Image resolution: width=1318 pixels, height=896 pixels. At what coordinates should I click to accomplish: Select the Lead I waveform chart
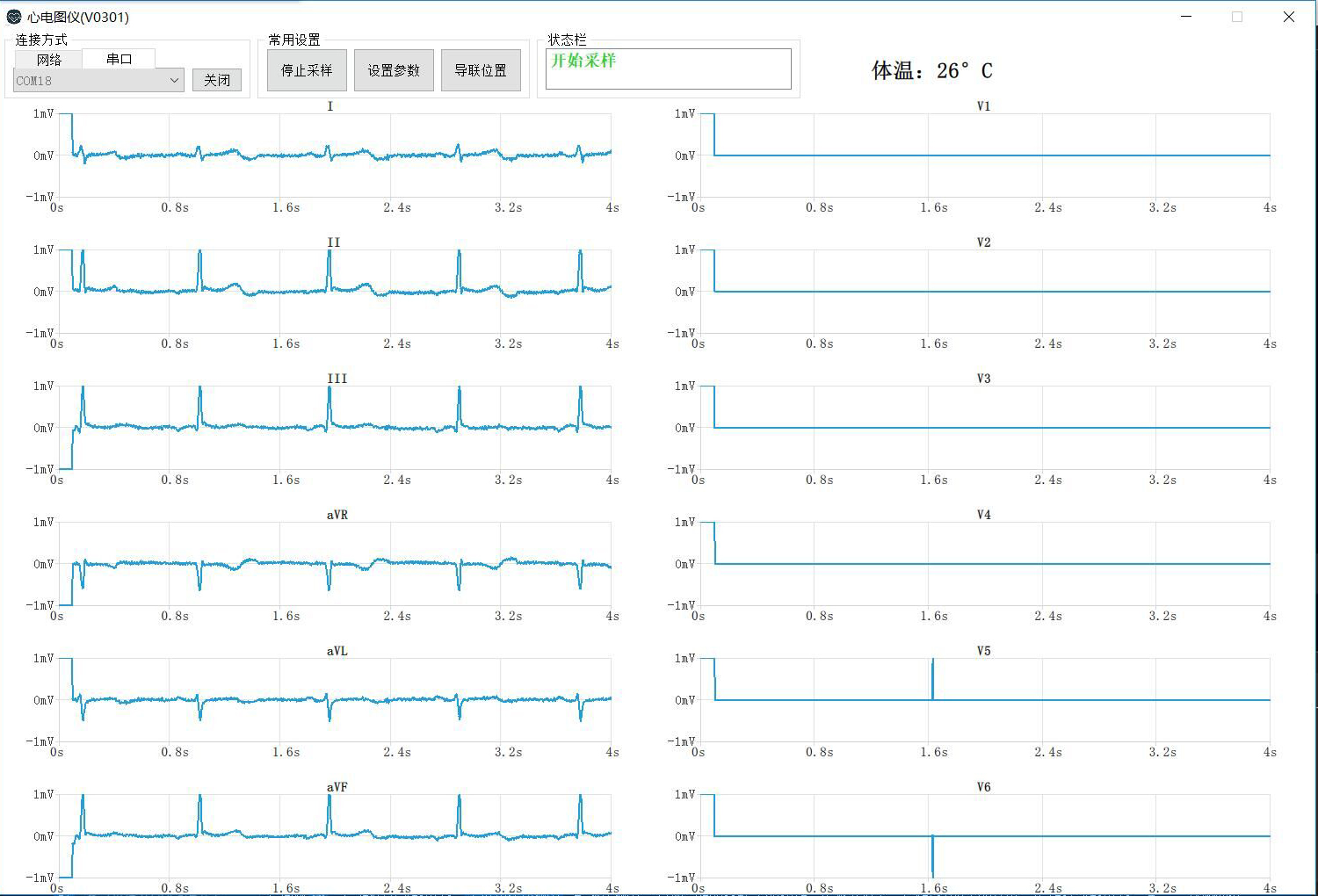[x=329, y=155]
